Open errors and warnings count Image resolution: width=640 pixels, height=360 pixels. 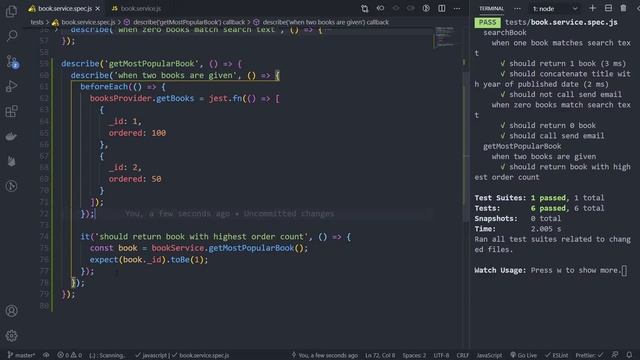pos(69,355)
